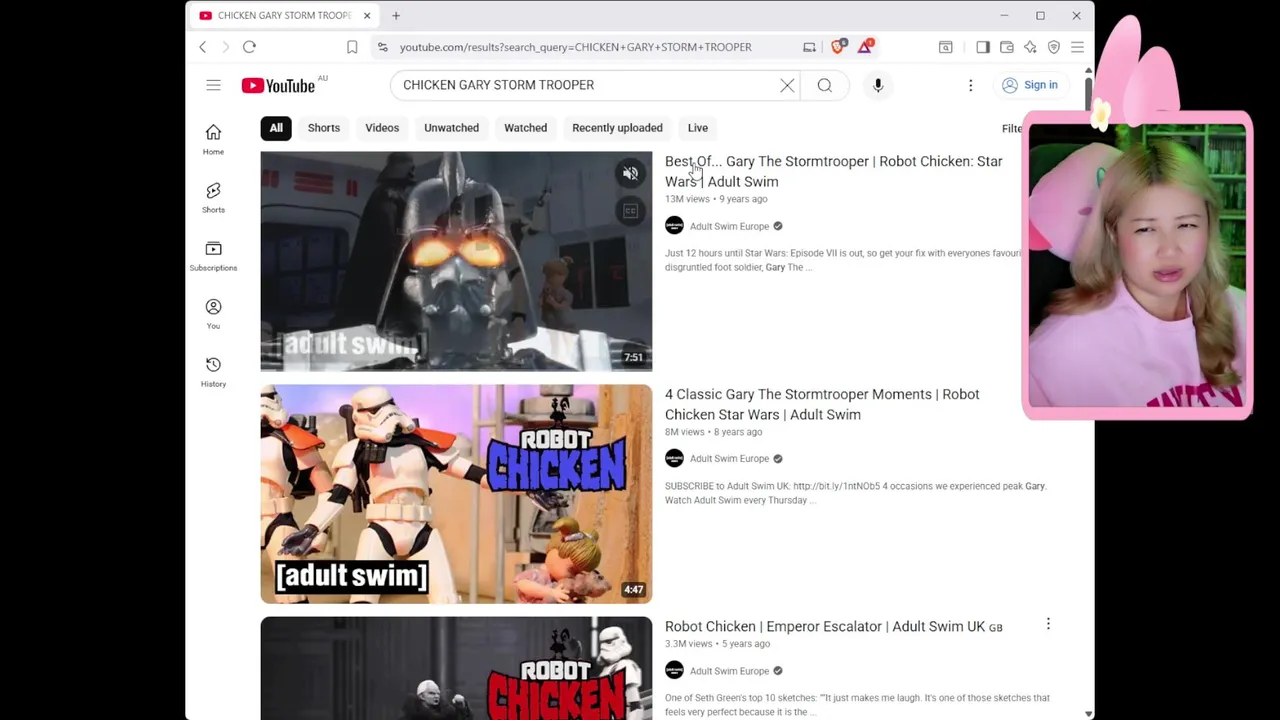Select the Watched filter chip
1280x720 pixels.
click(x=525, y=128)
